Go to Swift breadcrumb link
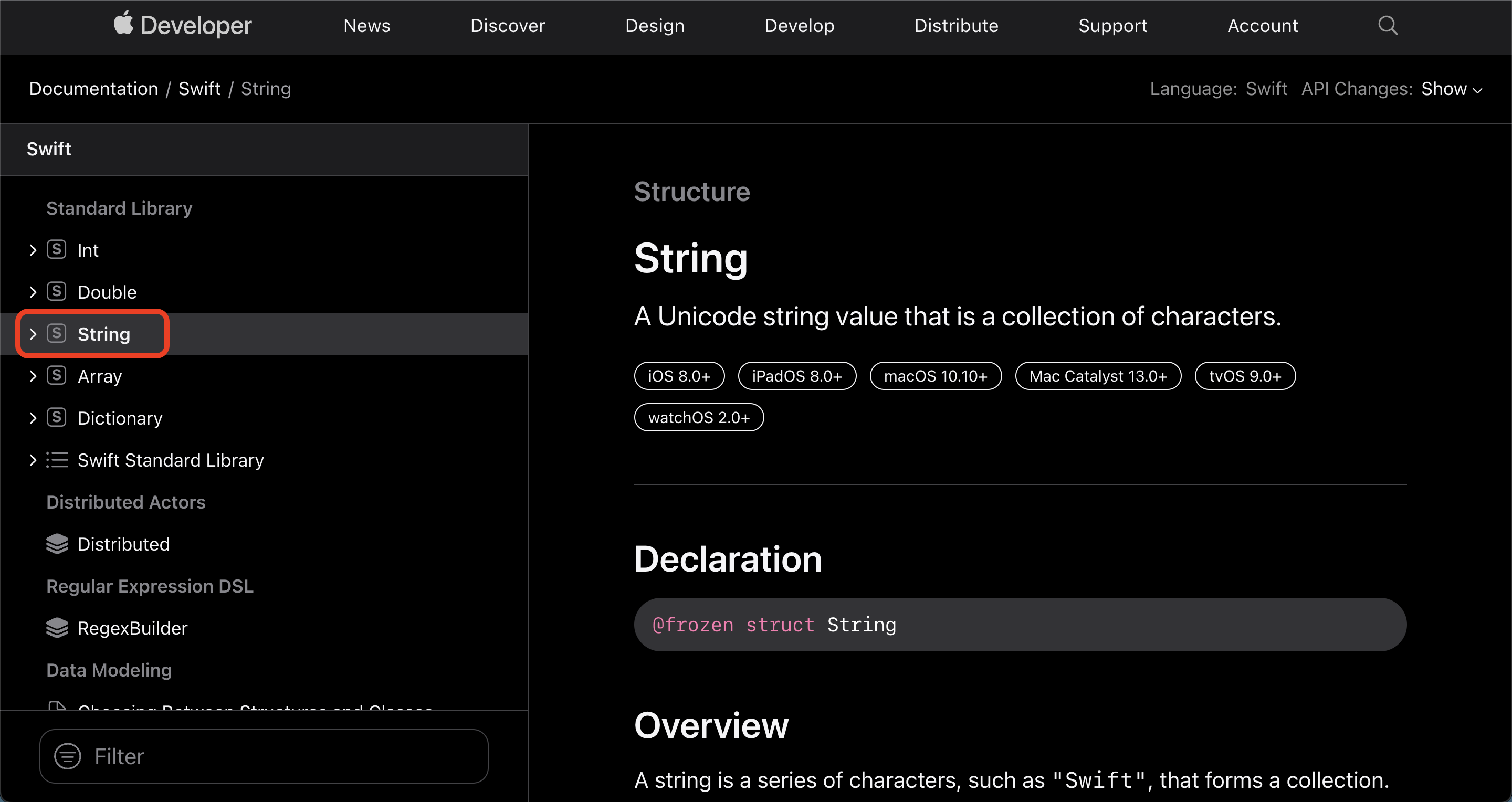Viewport: 1512px width, 802px height. (x=199, y=89)
